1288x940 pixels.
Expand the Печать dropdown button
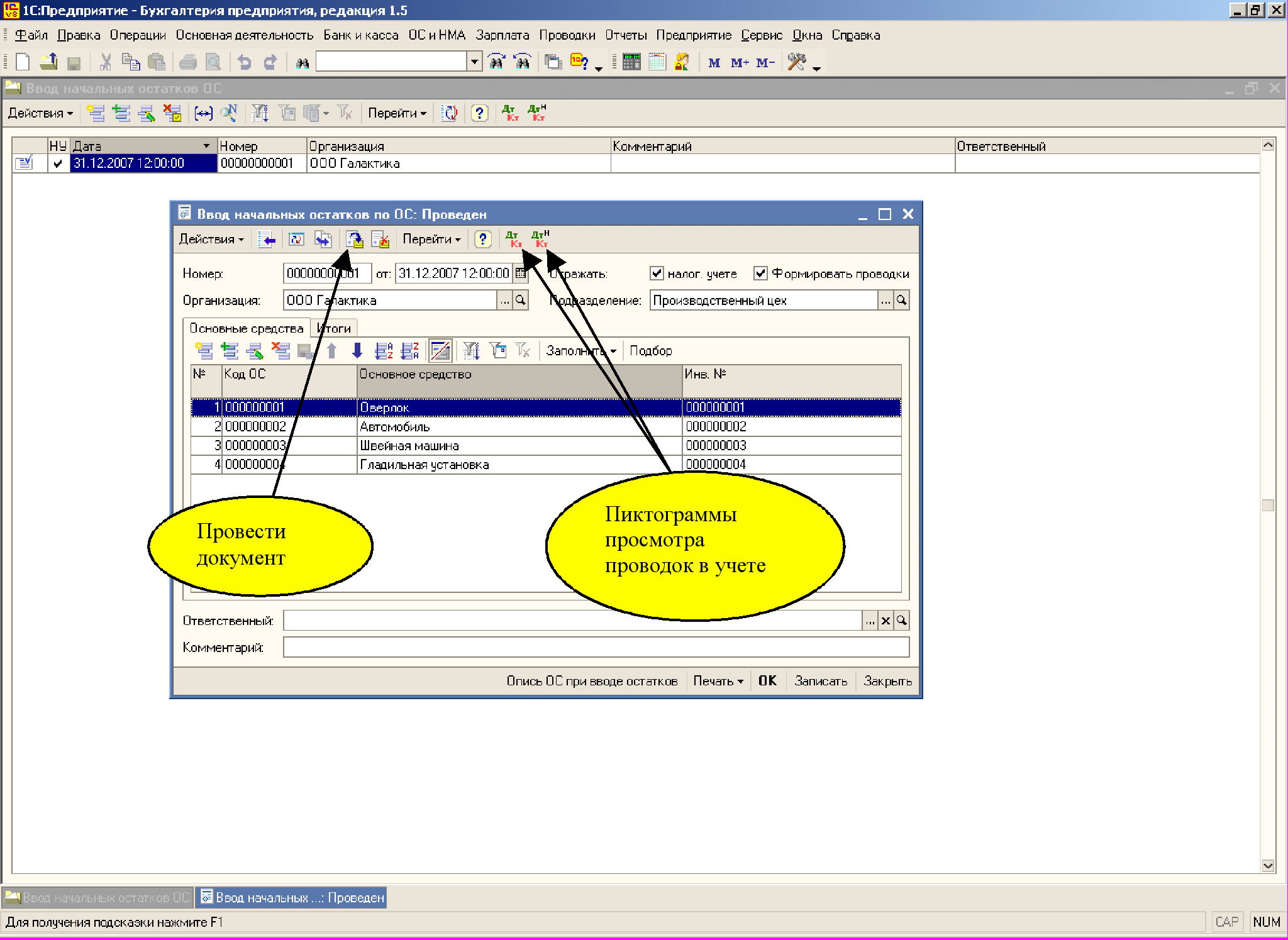click(718, 681)
